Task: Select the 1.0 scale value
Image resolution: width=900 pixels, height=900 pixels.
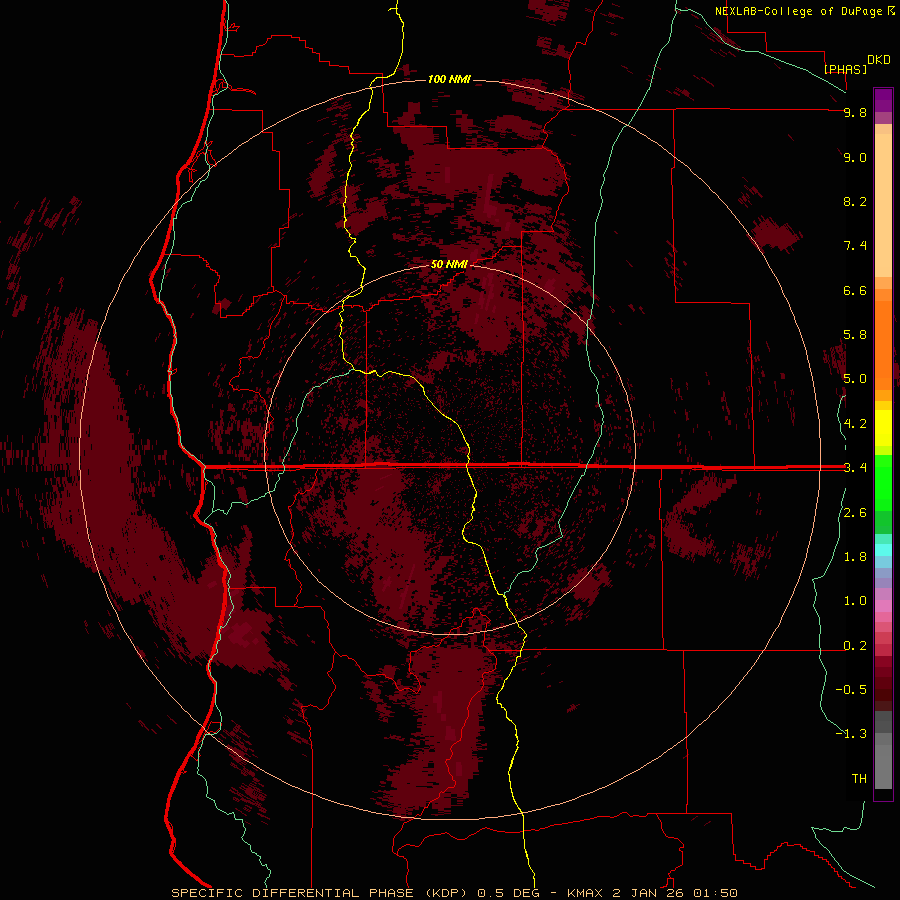Action: 855,601
